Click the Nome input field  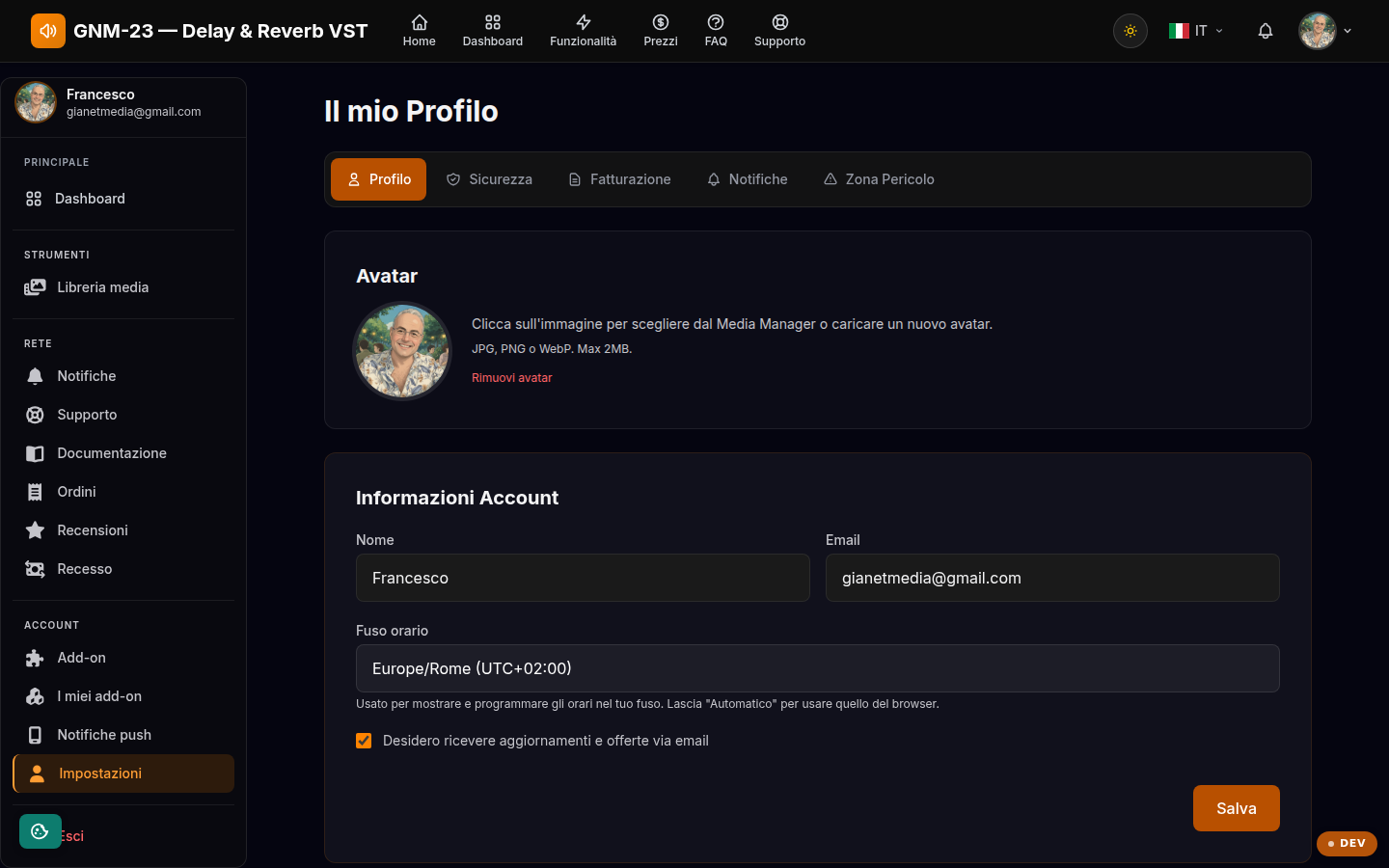tap(583, 578)
